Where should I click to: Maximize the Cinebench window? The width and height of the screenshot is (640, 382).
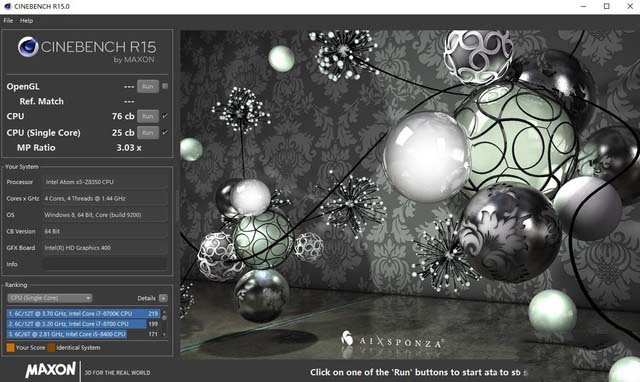607,7
